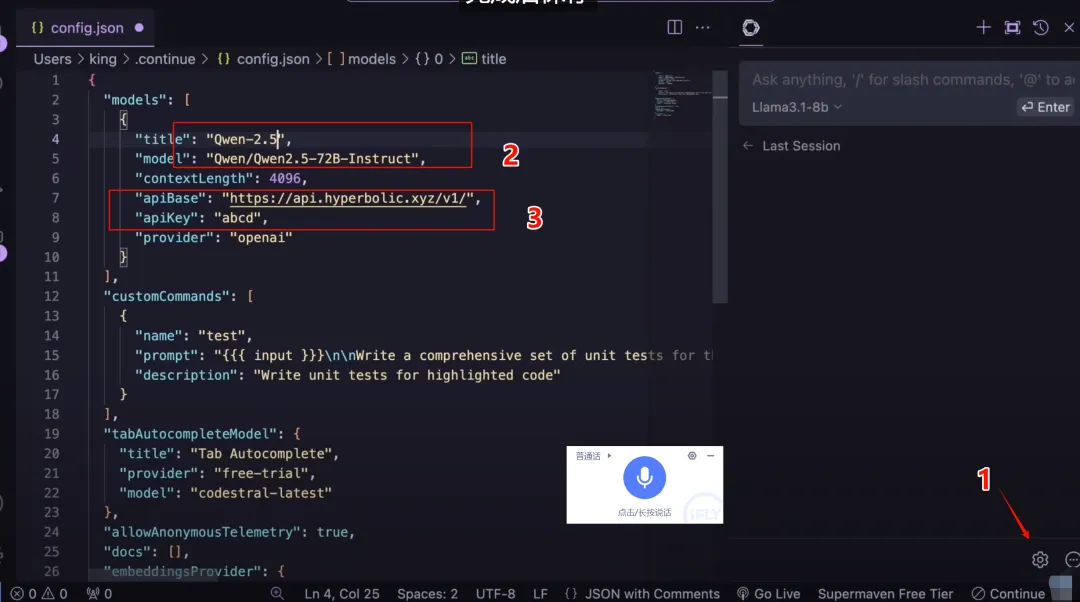This screenshot has width=1080, height=602.
Task: Click the editor minimap
Action: [682, 93]
